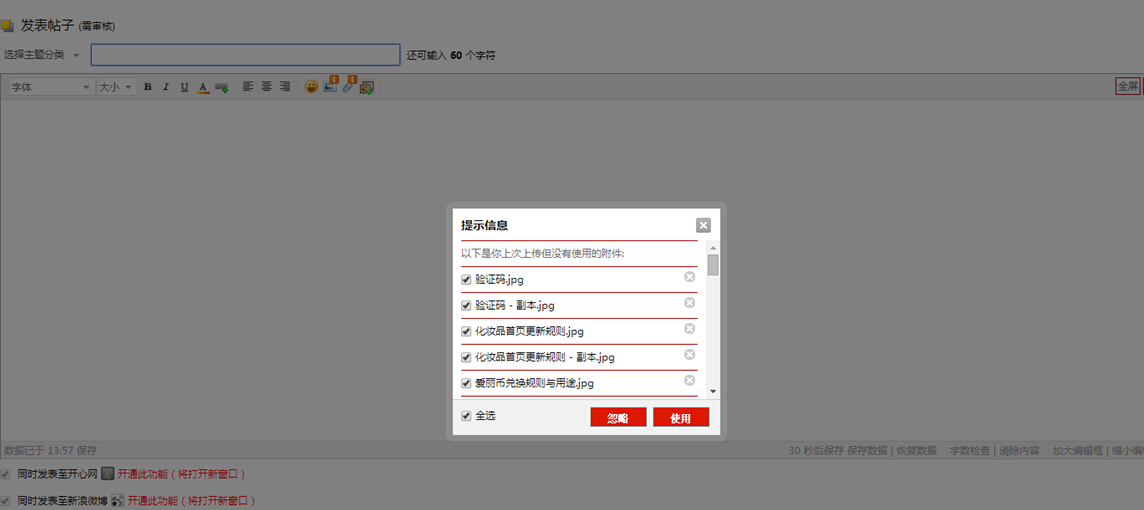Image resolution: width=1144 pixels, height=510 pixels.
Task: Click the dialog scrollbar down arrow
Action: click(713, 392)
